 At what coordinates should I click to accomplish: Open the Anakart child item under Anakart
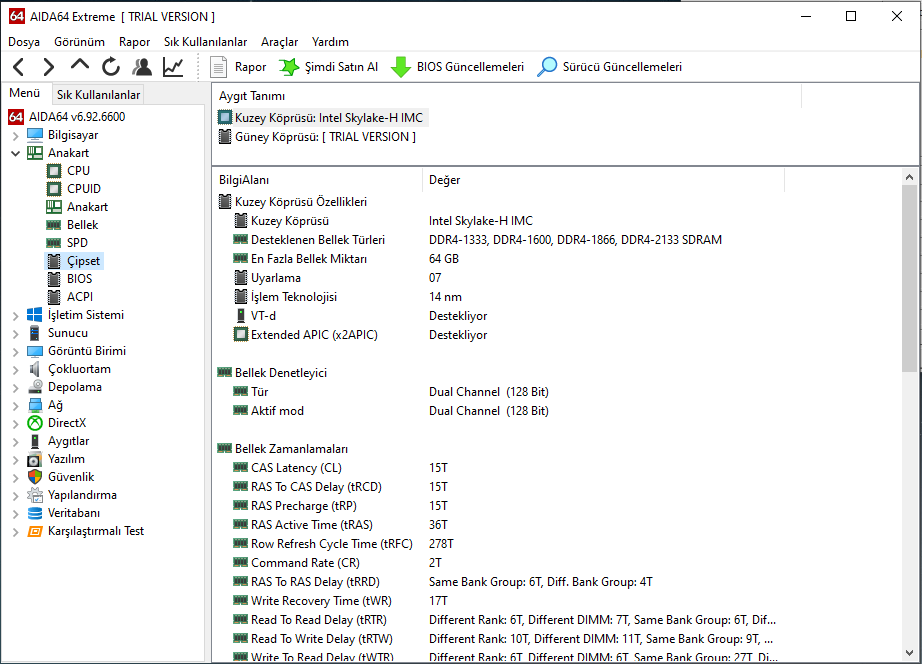click(x=87, y=207)
